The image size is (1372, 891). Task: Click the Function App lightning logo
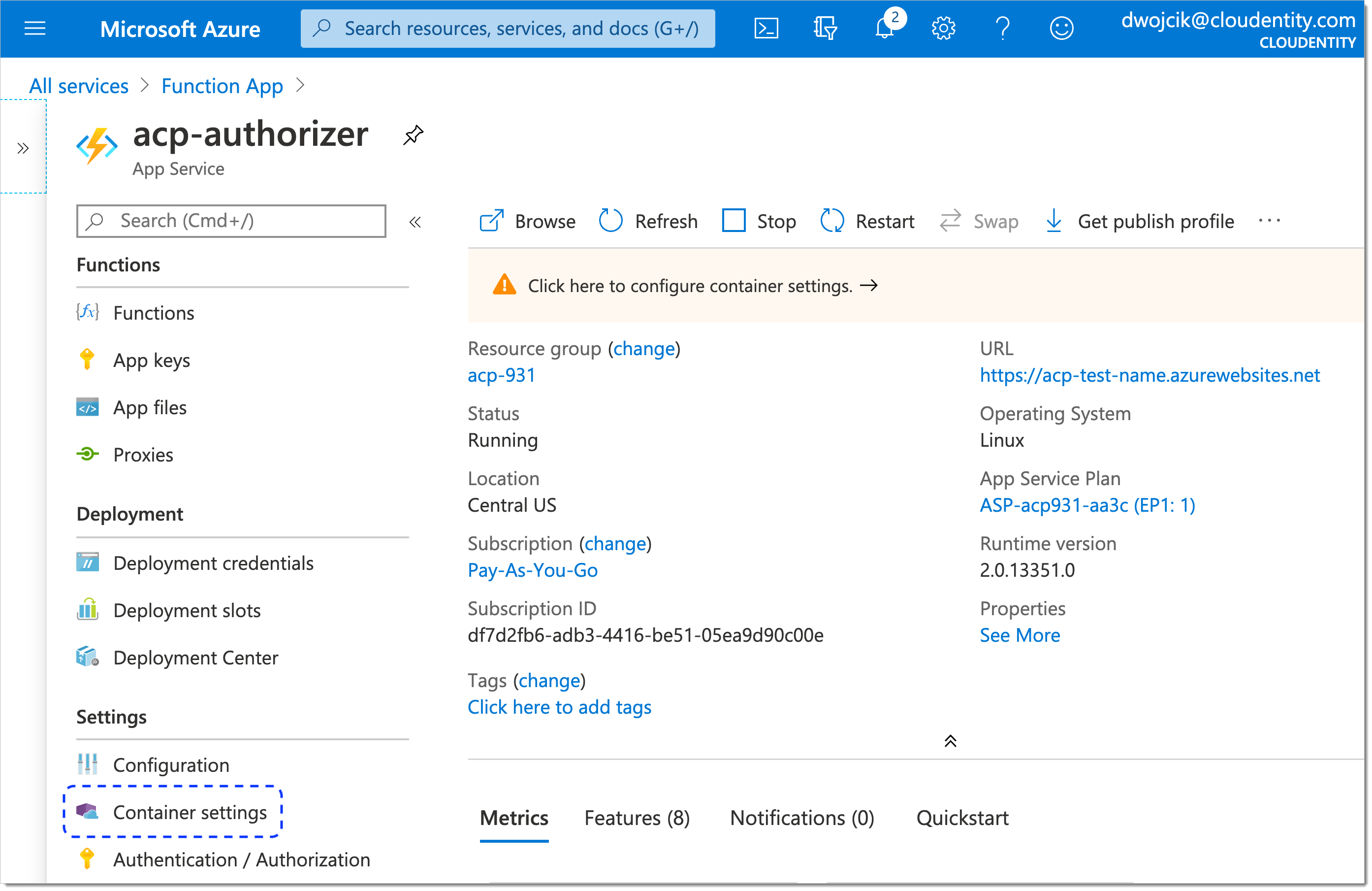tap(97, 145)
